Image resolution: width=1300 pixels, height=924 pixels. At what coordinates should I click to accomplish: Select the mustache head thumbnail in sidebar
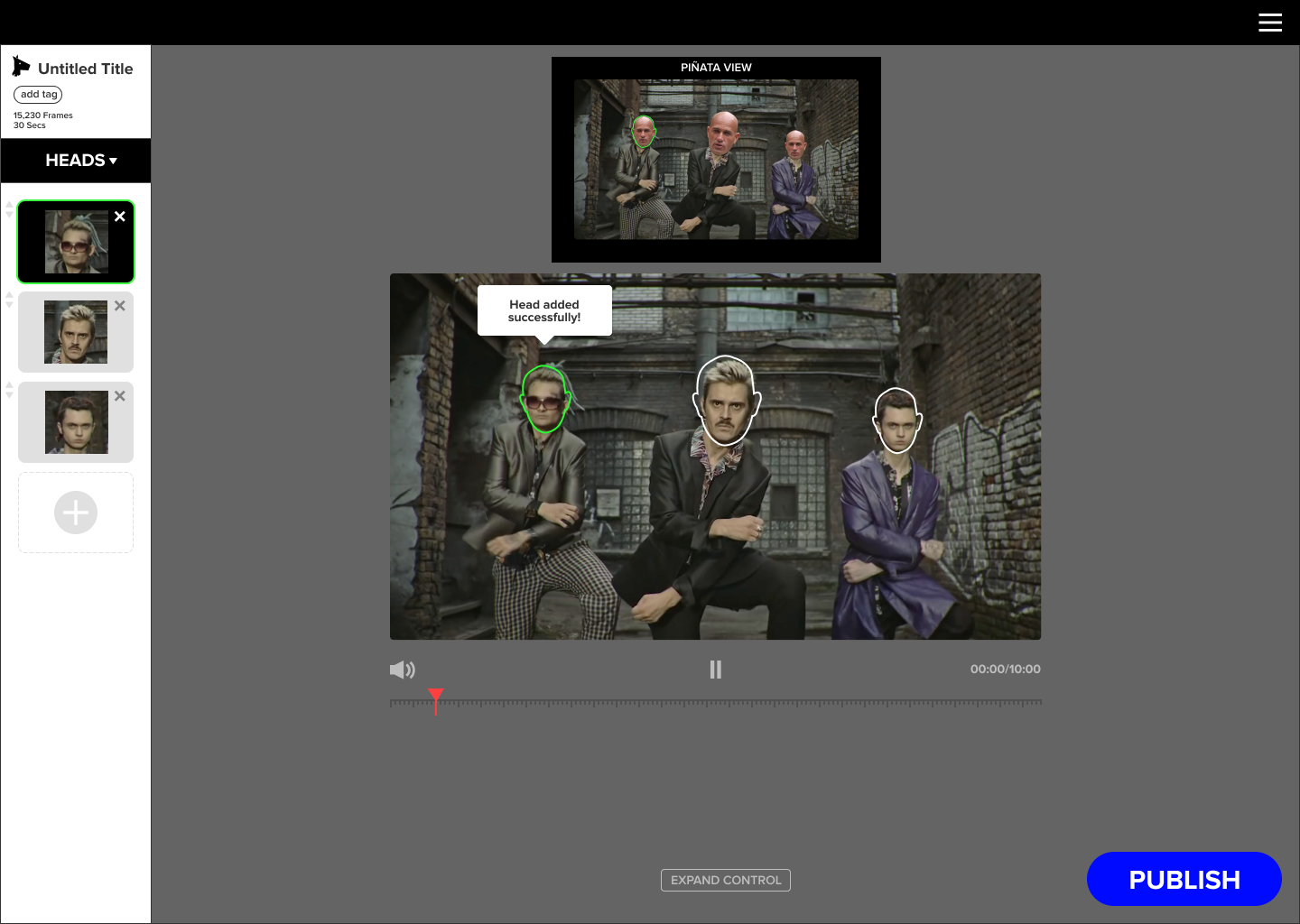(x=76, y=332)
